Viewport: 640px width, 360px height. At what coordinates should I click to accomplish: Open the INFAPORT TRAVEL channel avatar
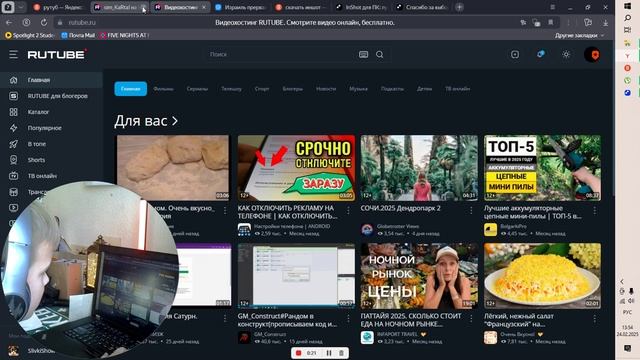coord(367,338)
